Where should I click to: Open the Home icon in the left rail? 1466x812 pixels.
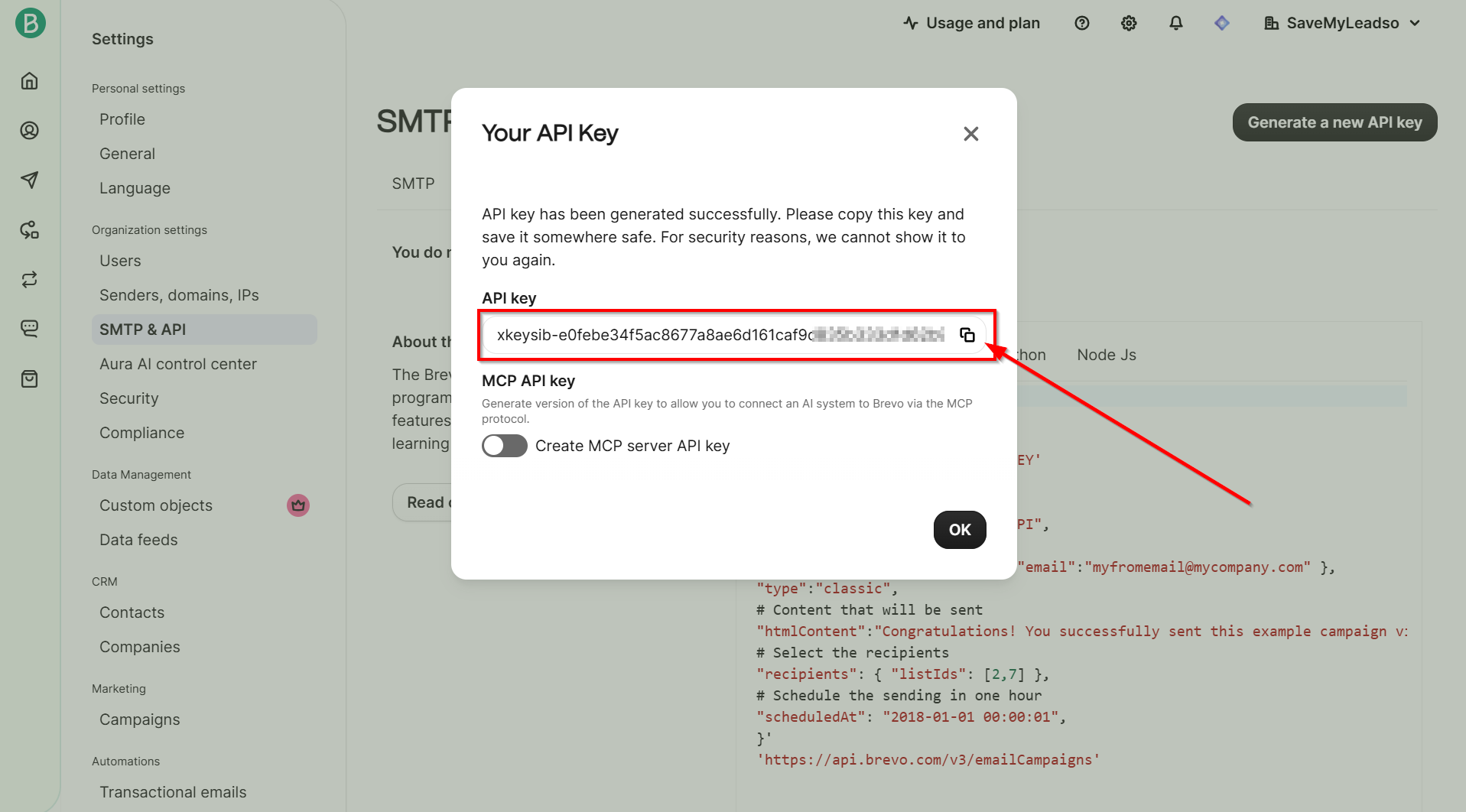[30, 81]
